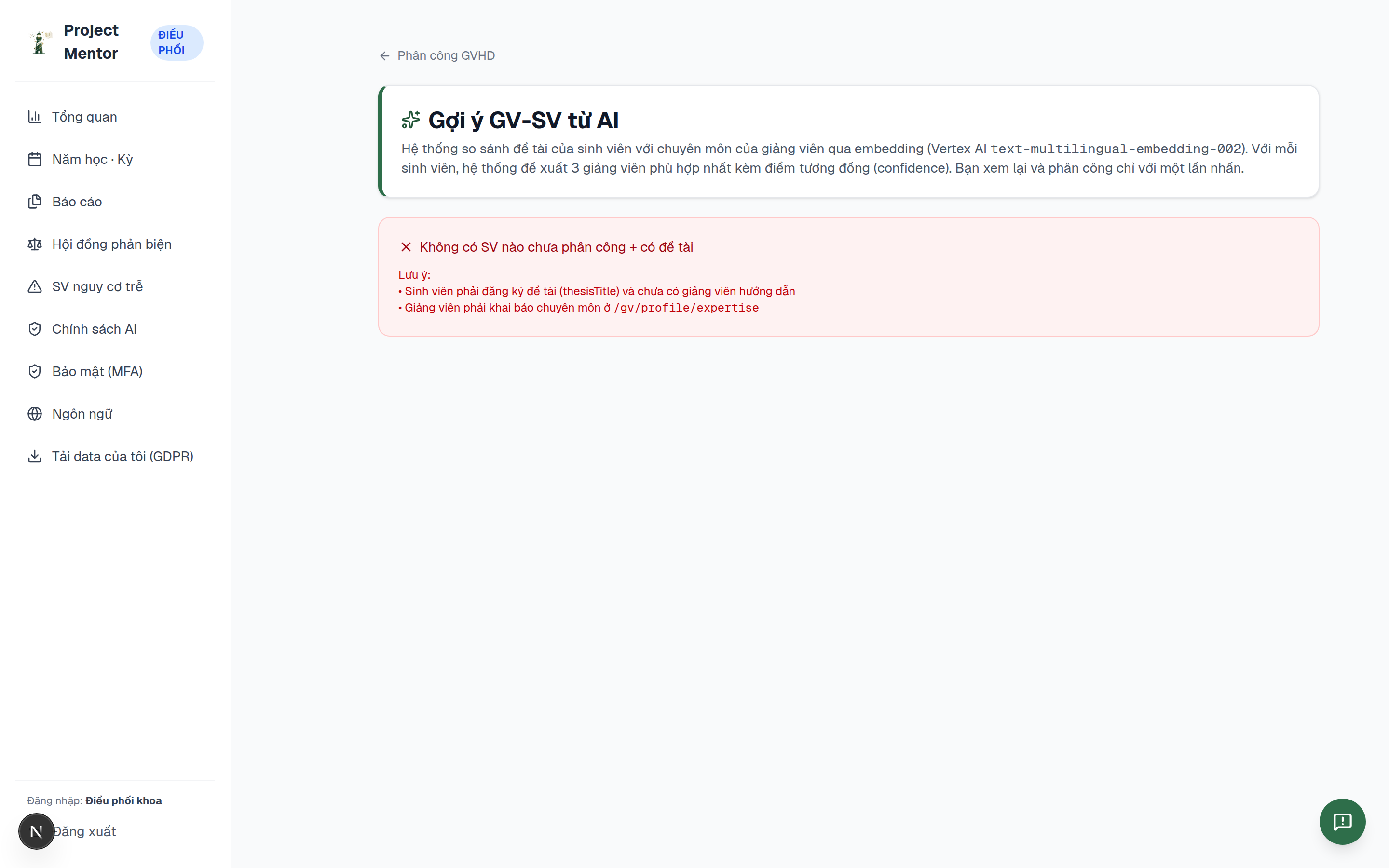Click the SV nguy cơ trễ warning icon
This screenshot has width=1389, height=868.
click(x=34, y=287)
